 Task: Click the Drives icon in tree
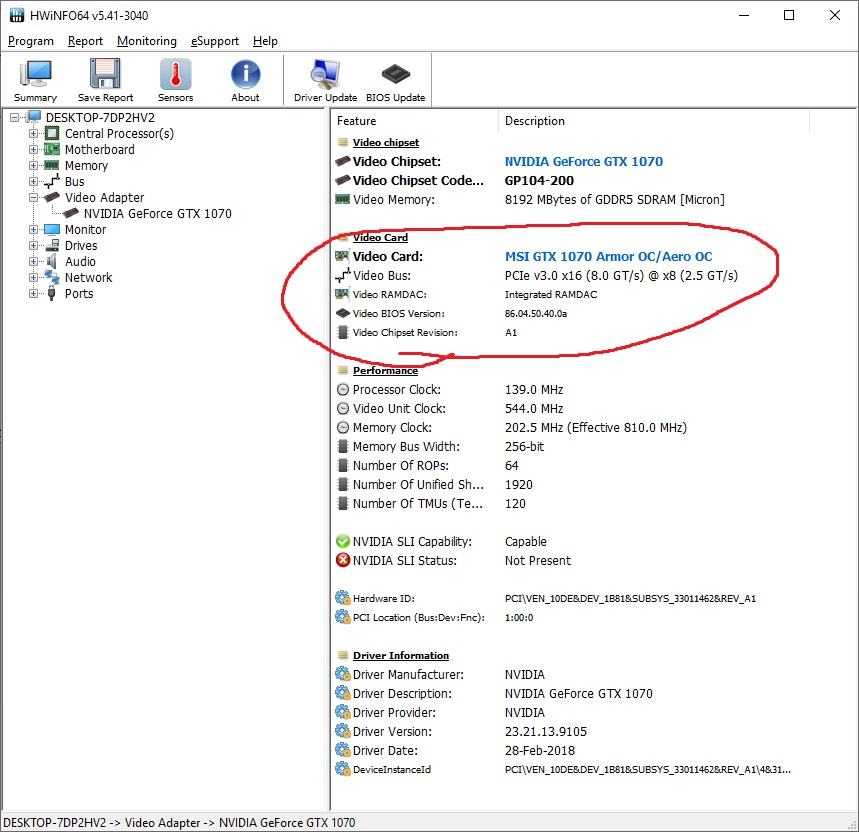coord(51,245)
